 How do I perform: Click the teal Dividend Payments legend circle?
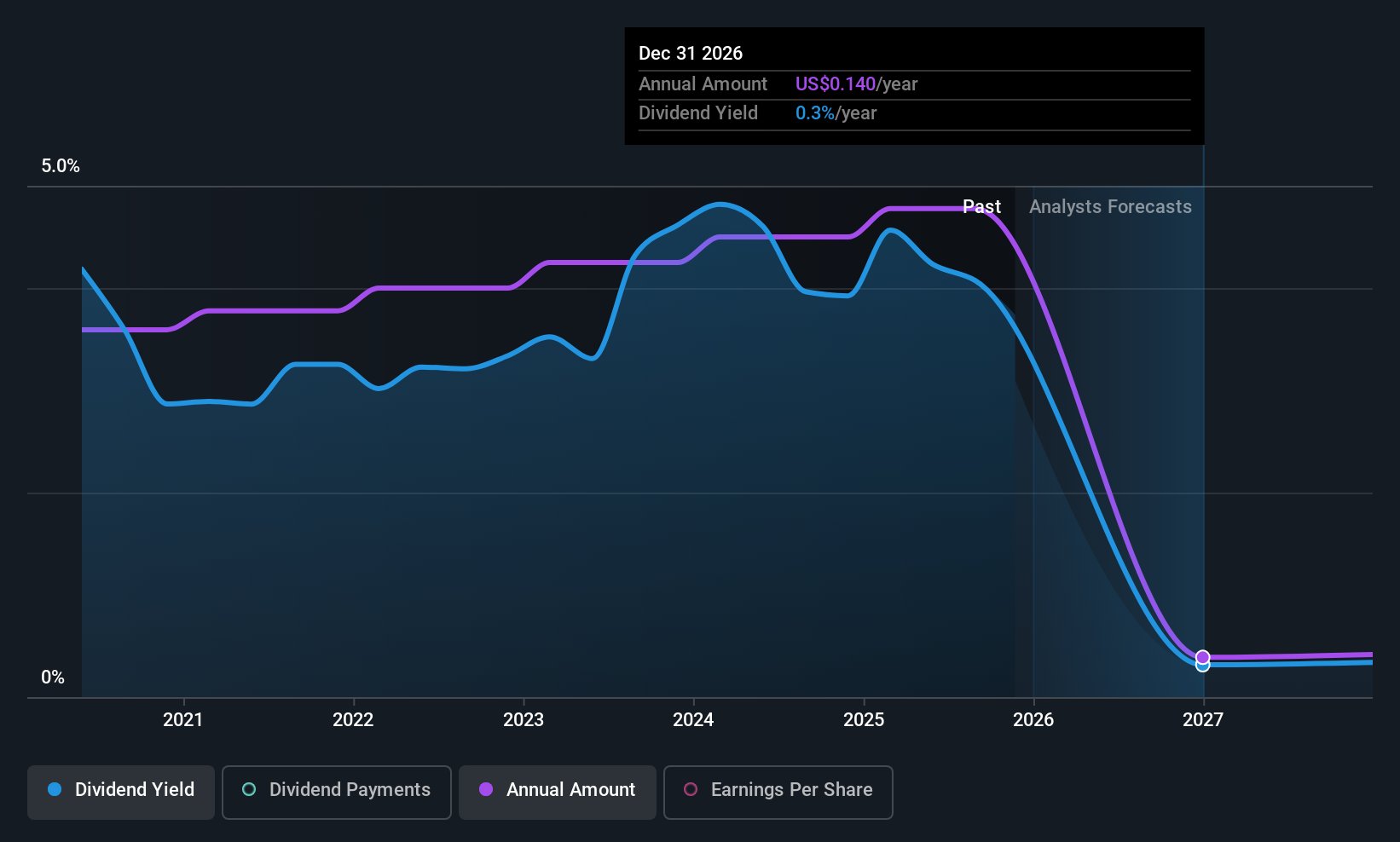pos(249,789)
